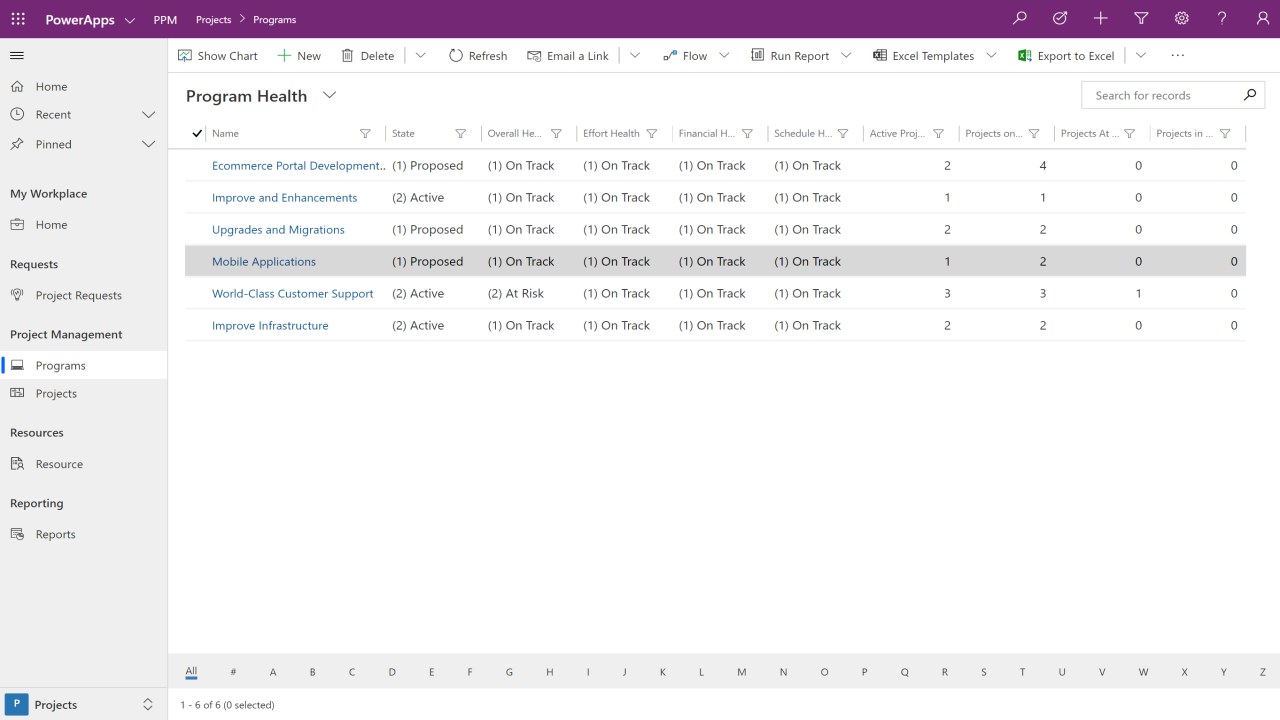Viewport: 1280px width, 720px height.
Task: Open State column filter icon
Action: [x=461, y=133]
